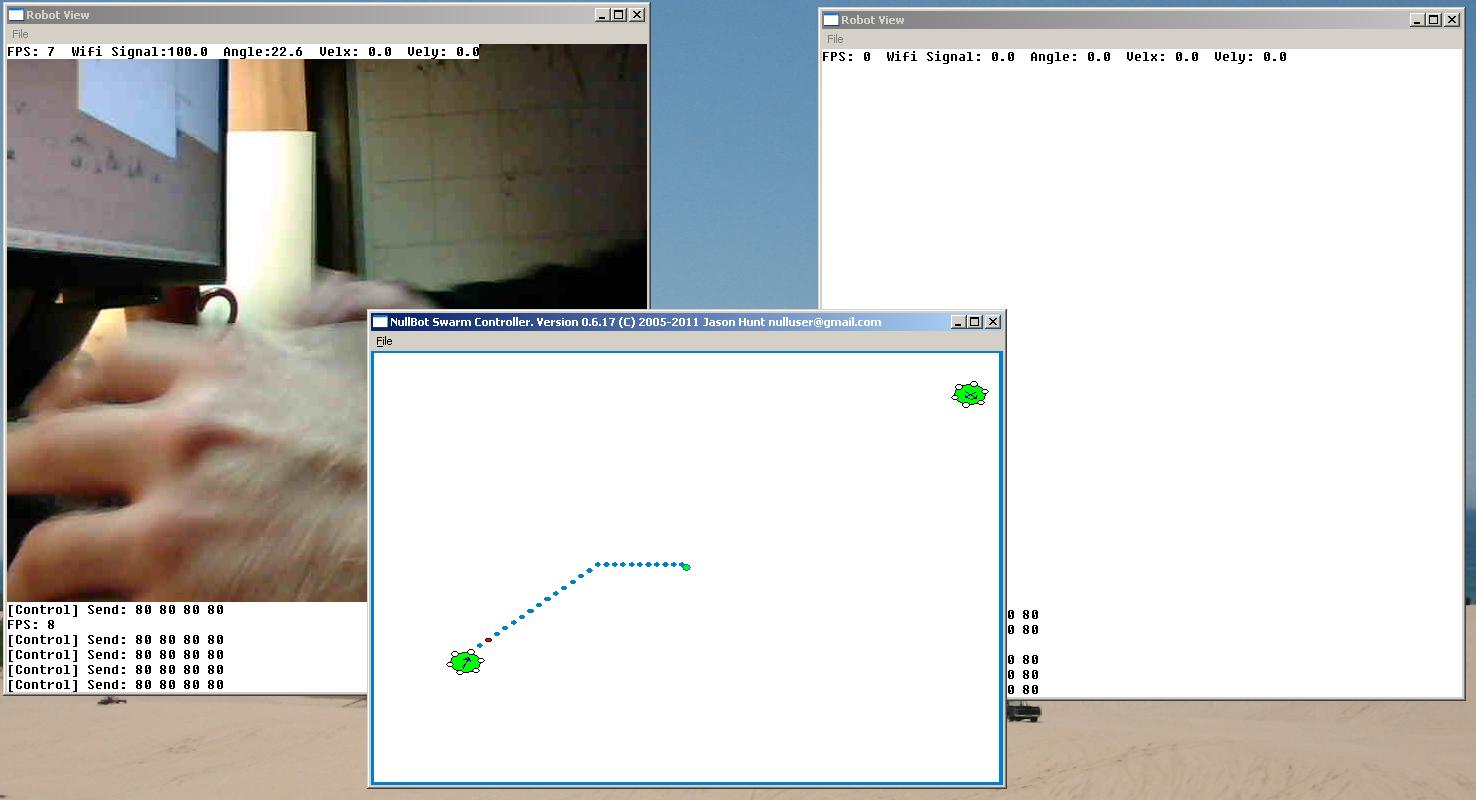Minimize the right Robot View window
This screenshot has width=1476, height=800.
(x=1417, y=20)
